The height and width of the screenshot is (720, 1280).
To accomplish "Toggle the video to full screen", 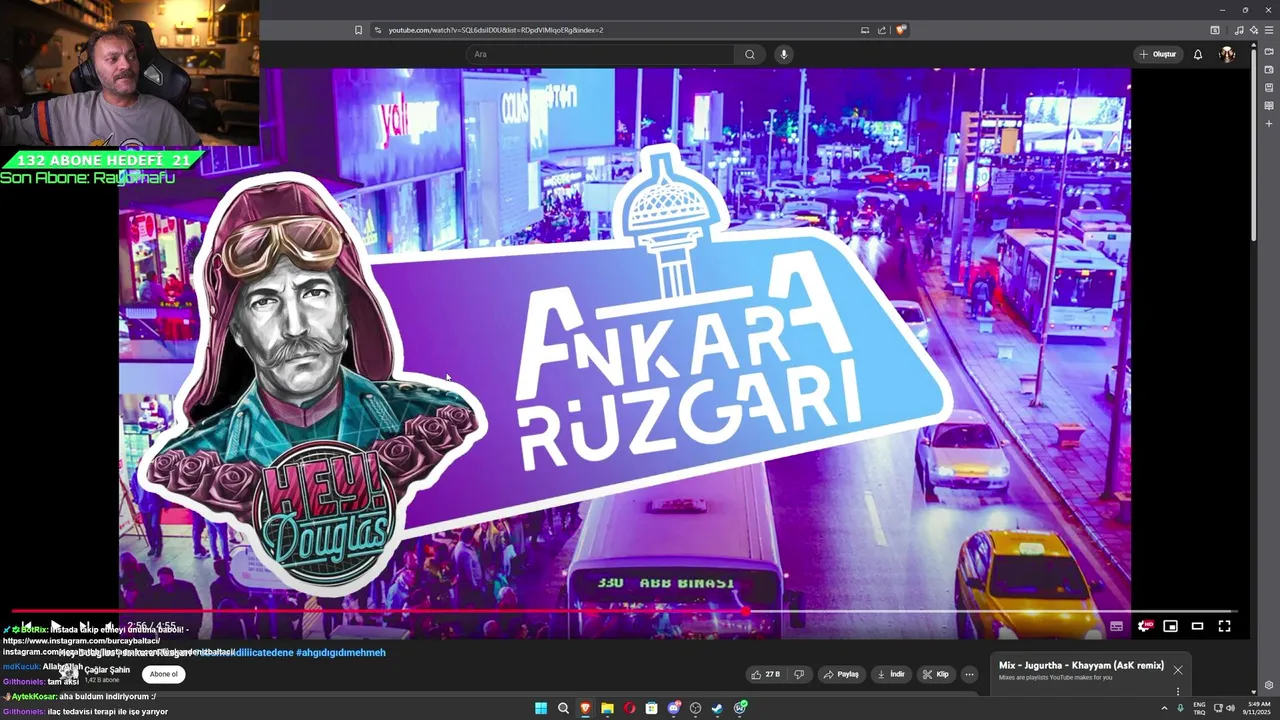I will pos(1224,626).
